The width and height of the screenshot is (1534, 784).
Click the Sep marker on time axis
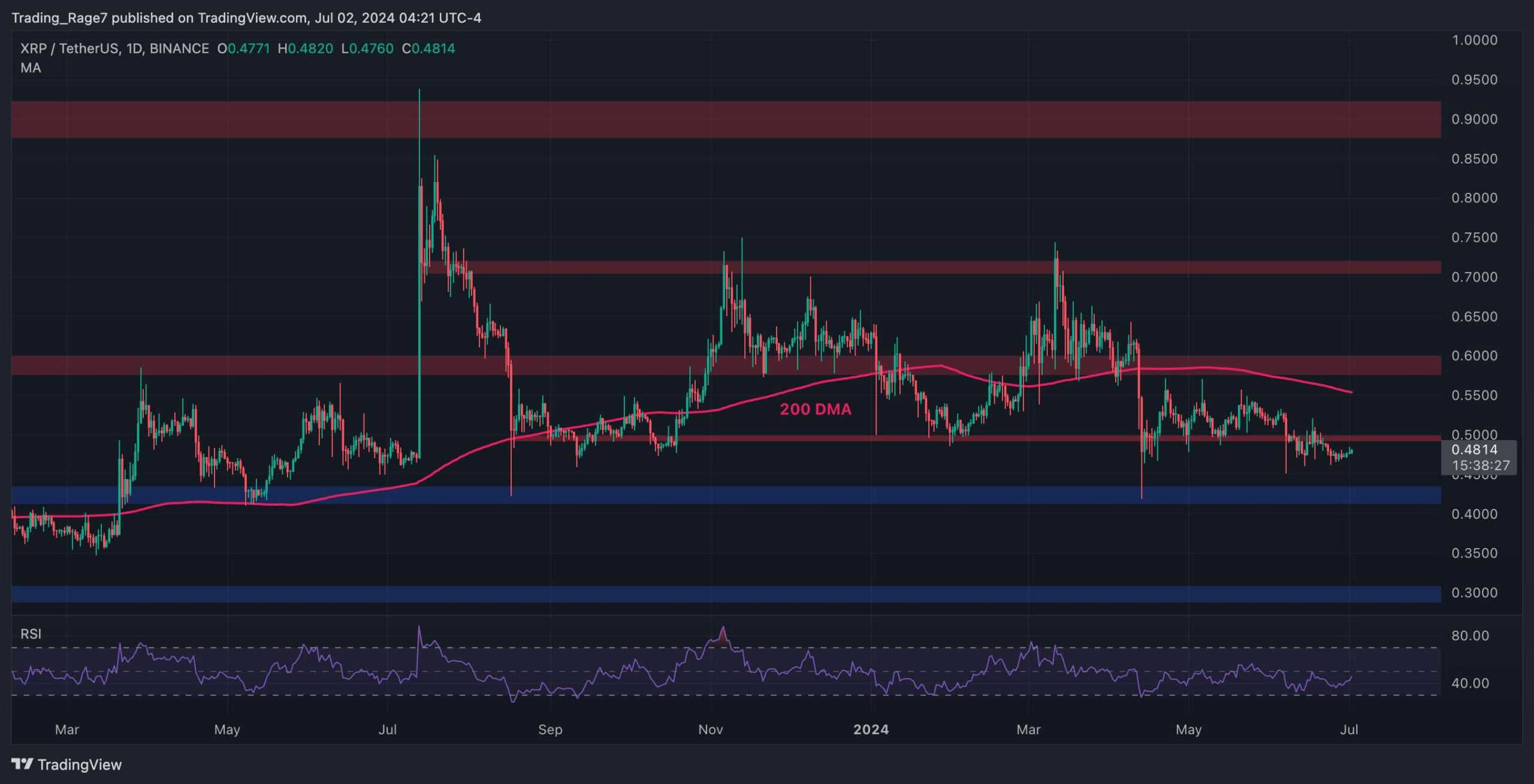coord(550,729)
